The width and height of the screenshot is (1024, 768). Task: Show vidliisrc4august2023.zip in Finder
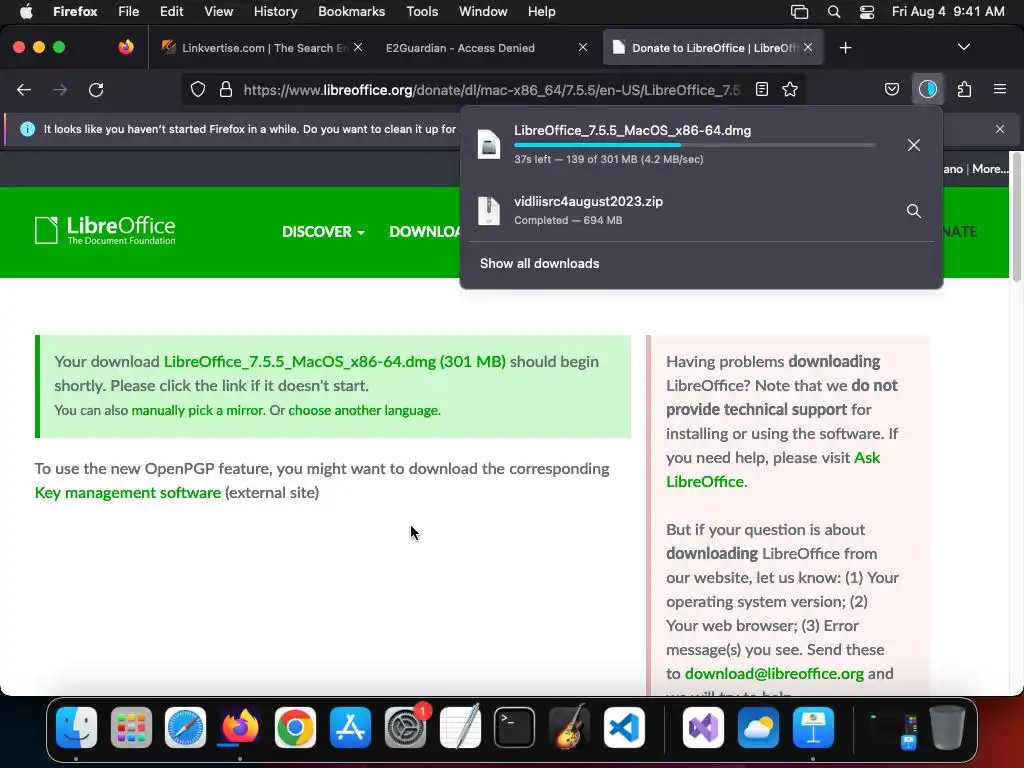914,211
